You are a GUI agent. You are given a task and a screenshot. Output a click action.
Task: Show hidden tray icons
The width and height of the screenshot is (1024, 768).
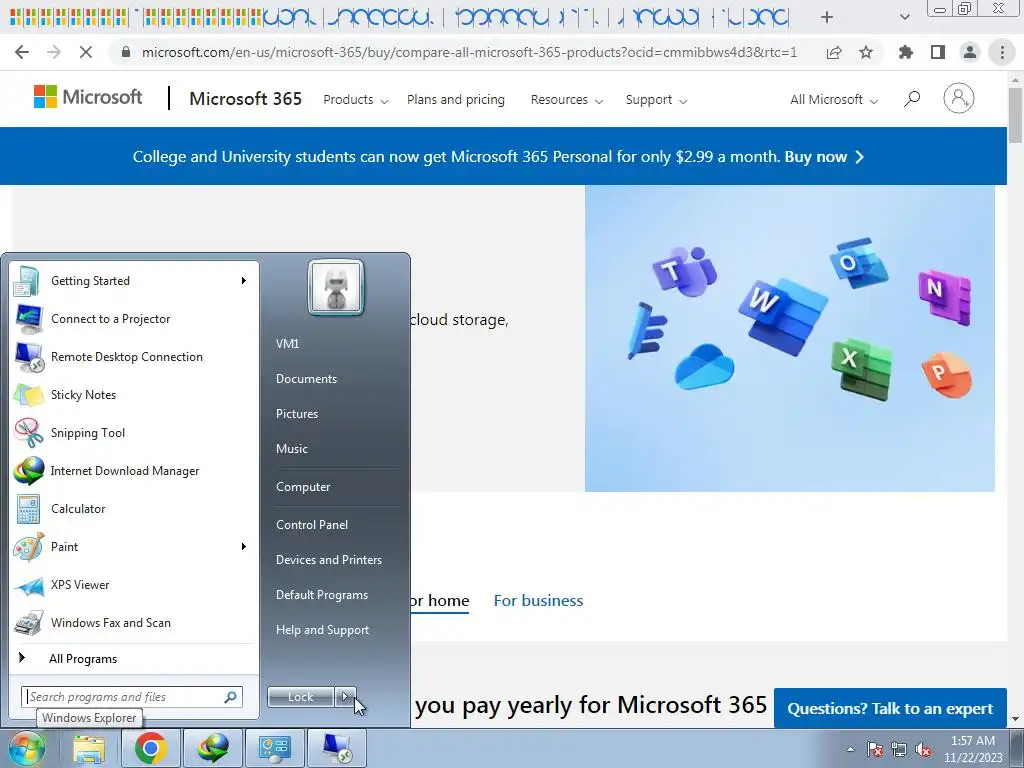850,750
